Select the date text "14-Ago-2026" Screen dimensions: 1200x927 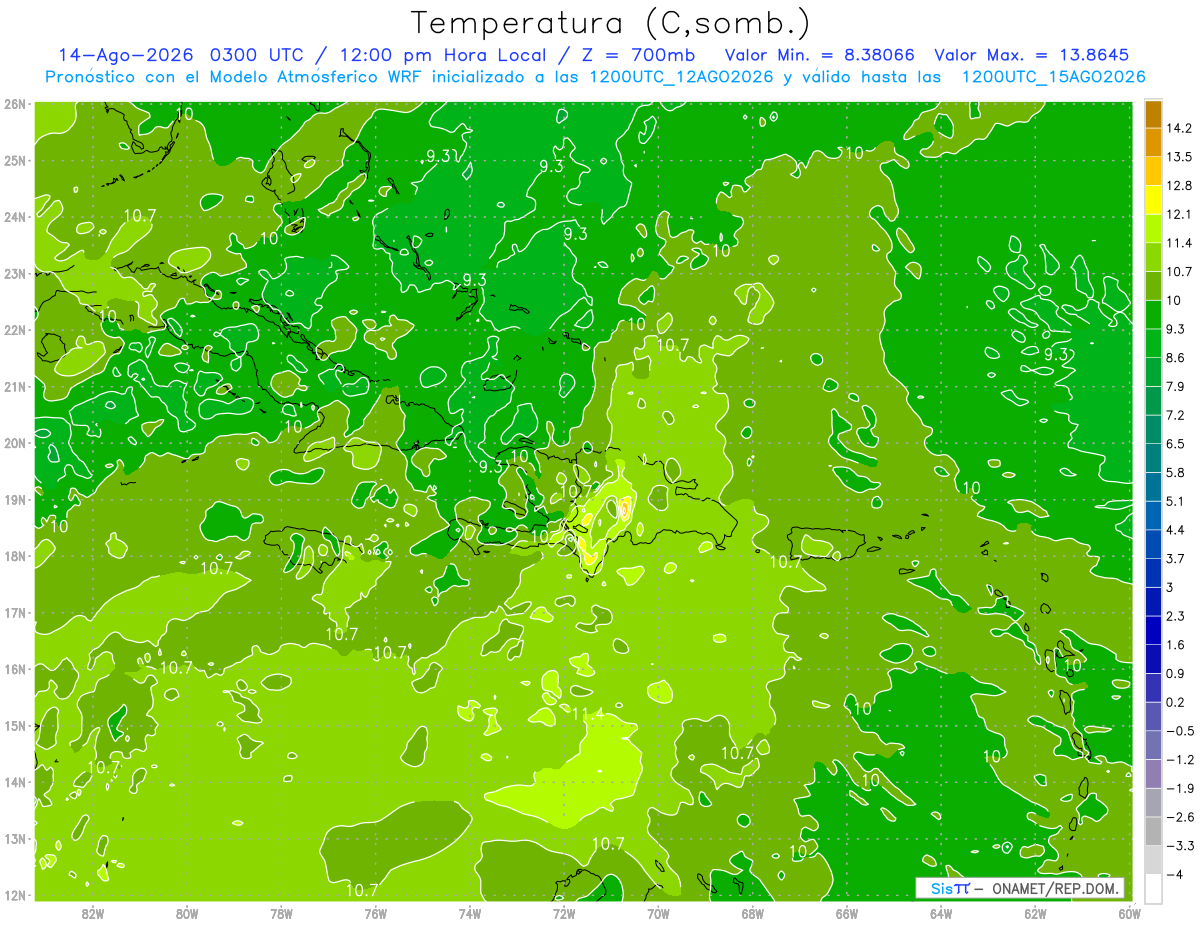tap(127, 55)
